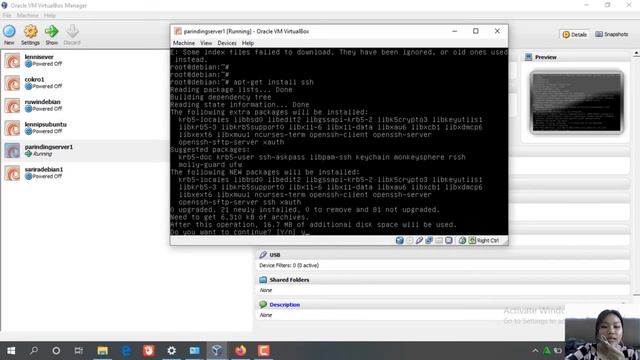Image resolution: width=640 pixels, height=360 pixels.
Task: Open the Help menu in VM window
Action: pyautogui.click(x=248, y=43)
